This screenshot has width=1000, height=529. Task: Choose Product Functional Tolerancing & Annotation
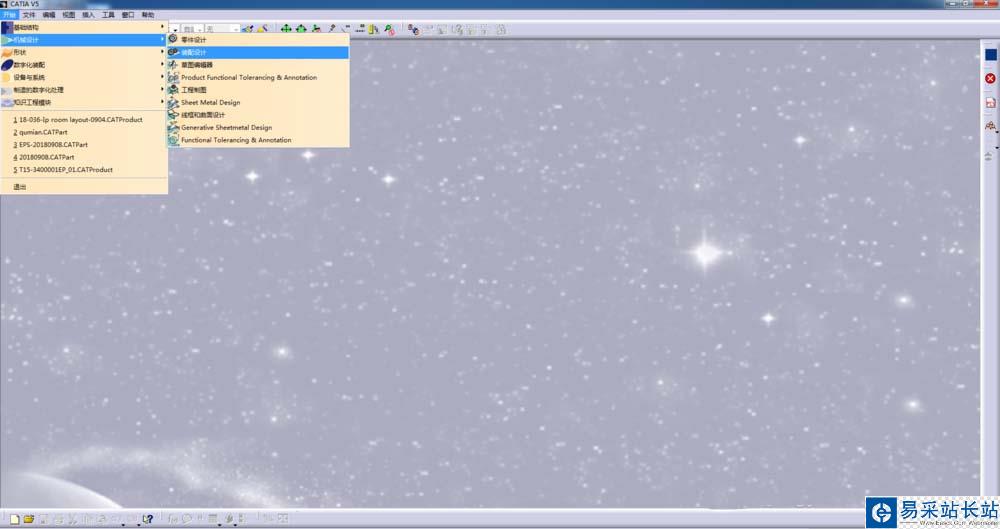(258, 77)
